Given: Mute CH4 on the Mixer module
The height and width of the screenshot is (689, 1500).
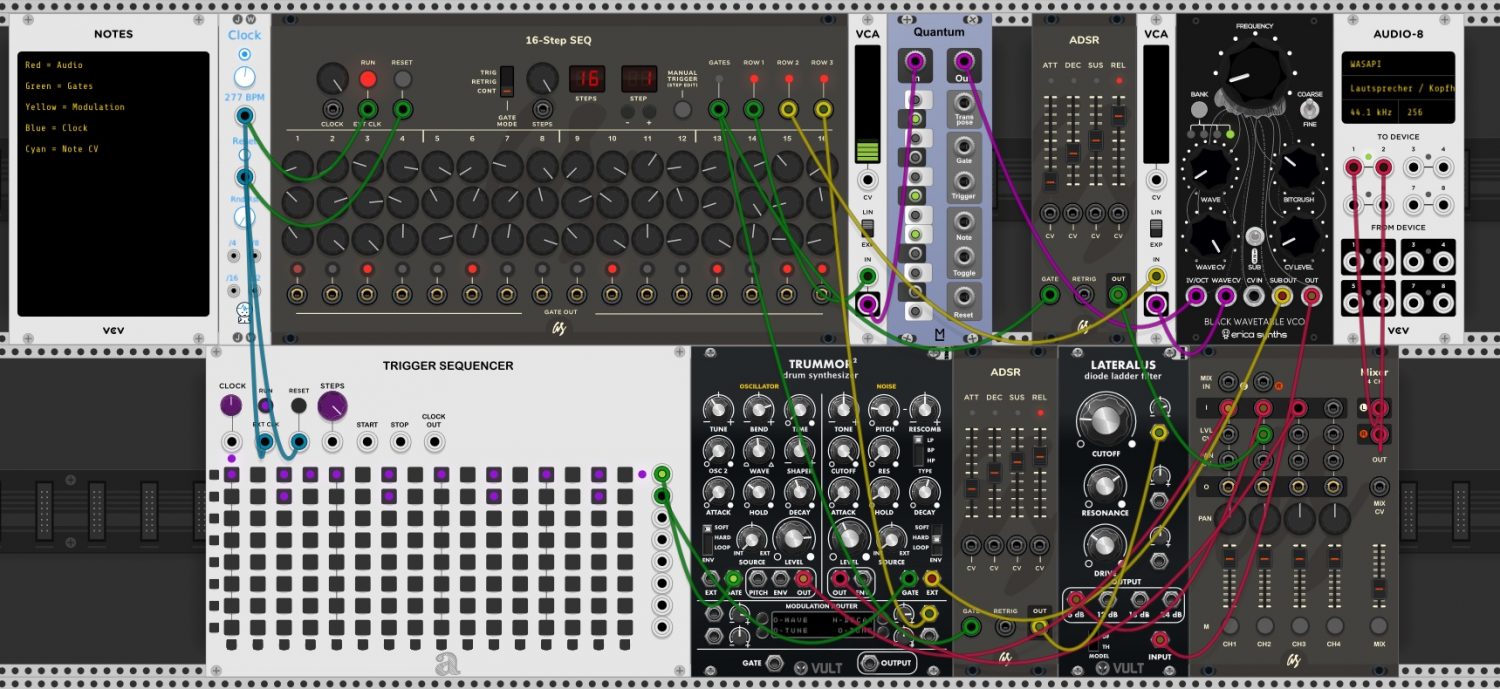Looking at the screenshot, I should [x=1334, y=625].
